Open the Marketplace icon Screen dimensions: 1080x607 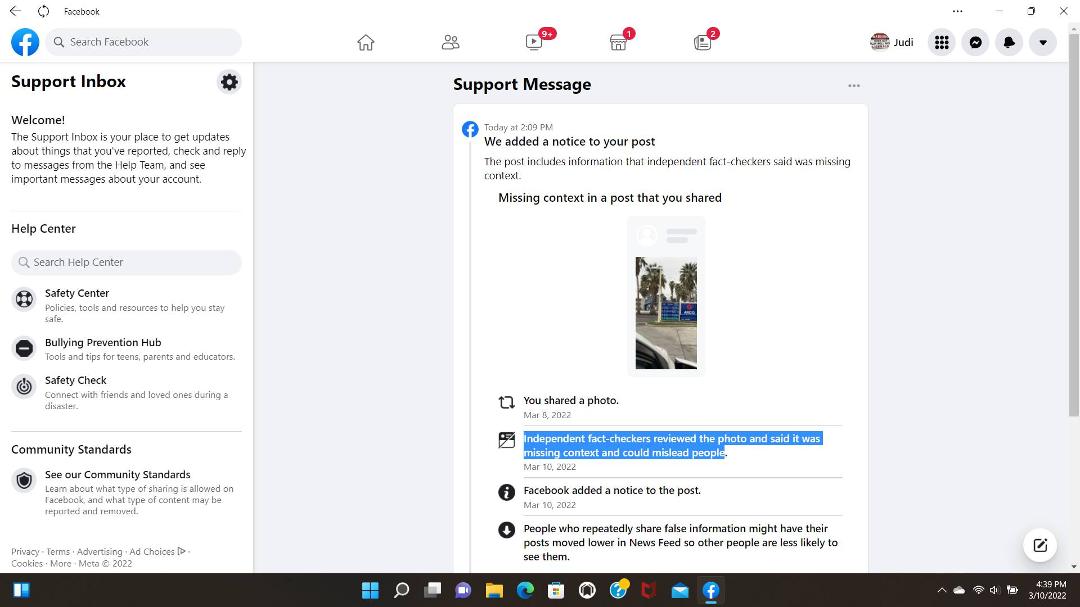point(619,43)
